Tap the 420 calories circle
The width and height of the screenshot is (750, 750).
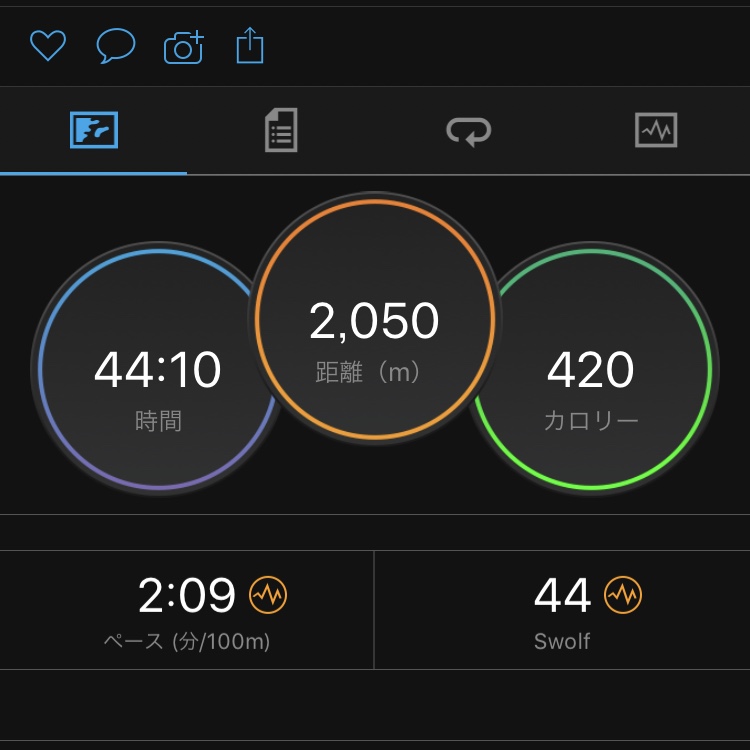591,368
